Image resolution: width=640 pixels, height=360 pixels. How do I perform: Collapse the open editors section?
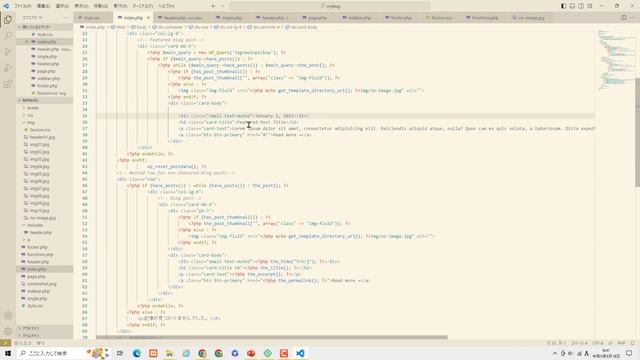click(44, 27)
